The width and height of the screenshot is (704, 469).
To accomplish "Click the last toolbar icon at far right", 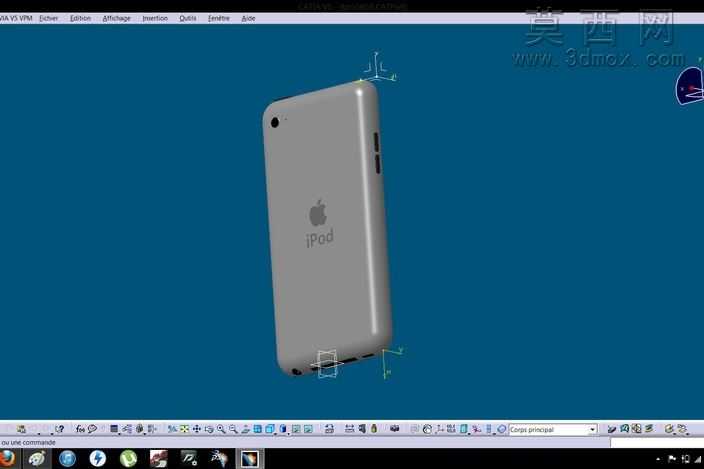I will pos(682,429).
